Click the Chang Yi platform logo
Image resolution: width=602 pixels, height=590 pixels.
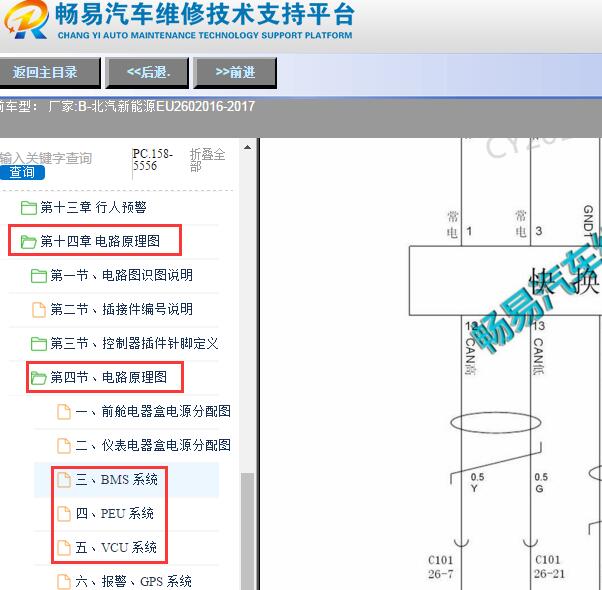26,20
